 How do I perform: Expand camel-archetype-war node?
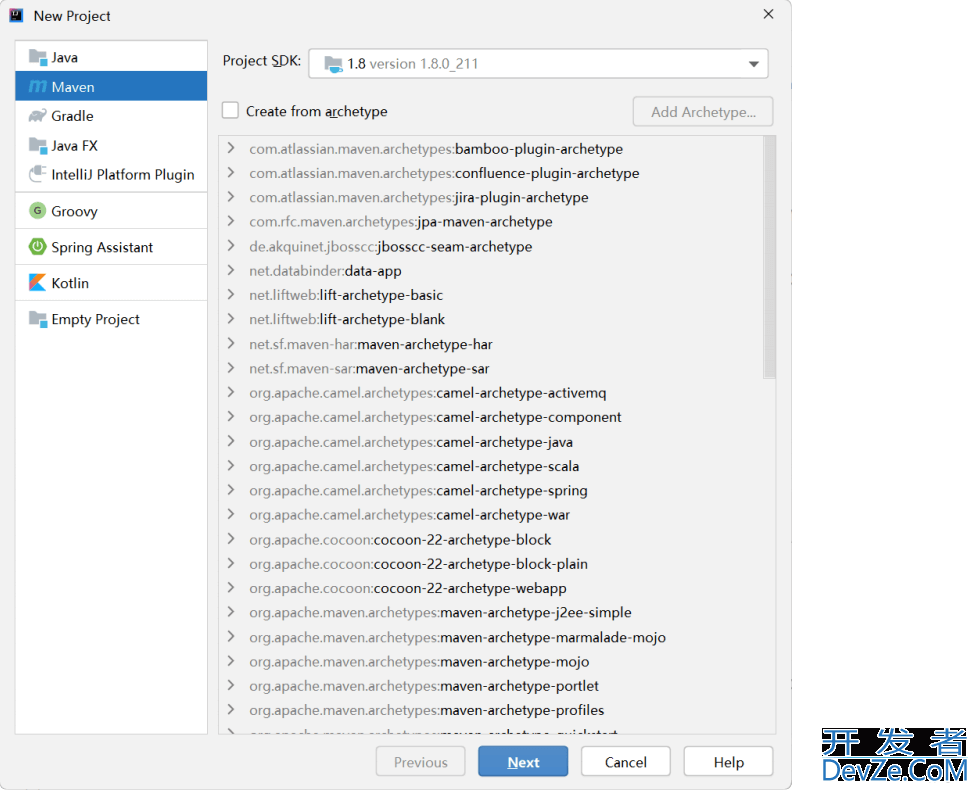coord(231,514)
